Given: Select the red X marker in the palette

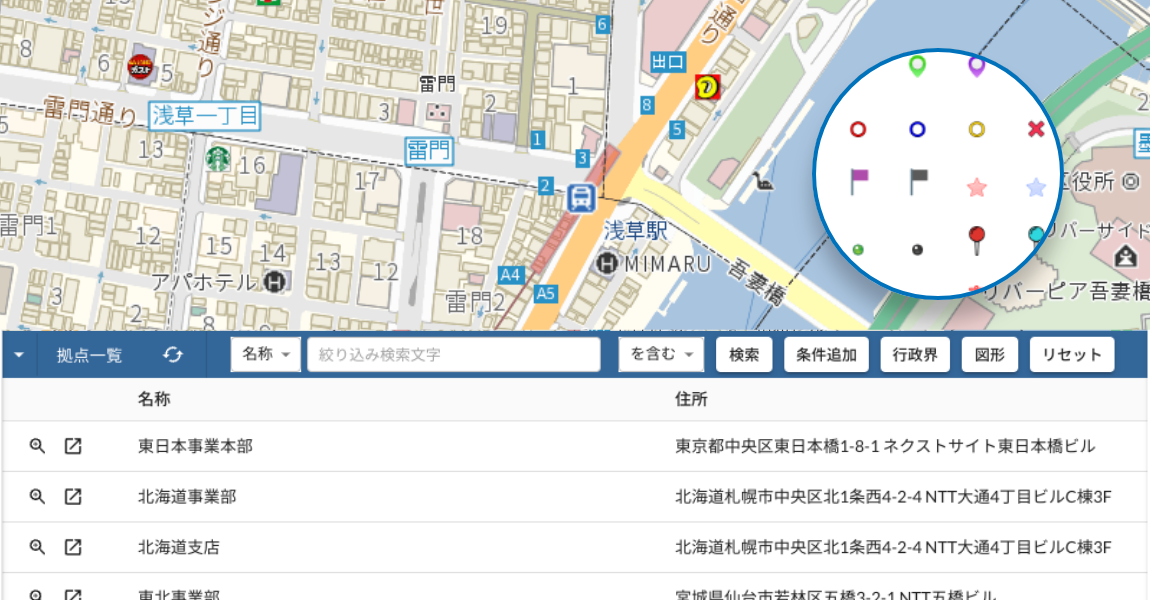Looking at the screenshot, I should point(1036,128).
